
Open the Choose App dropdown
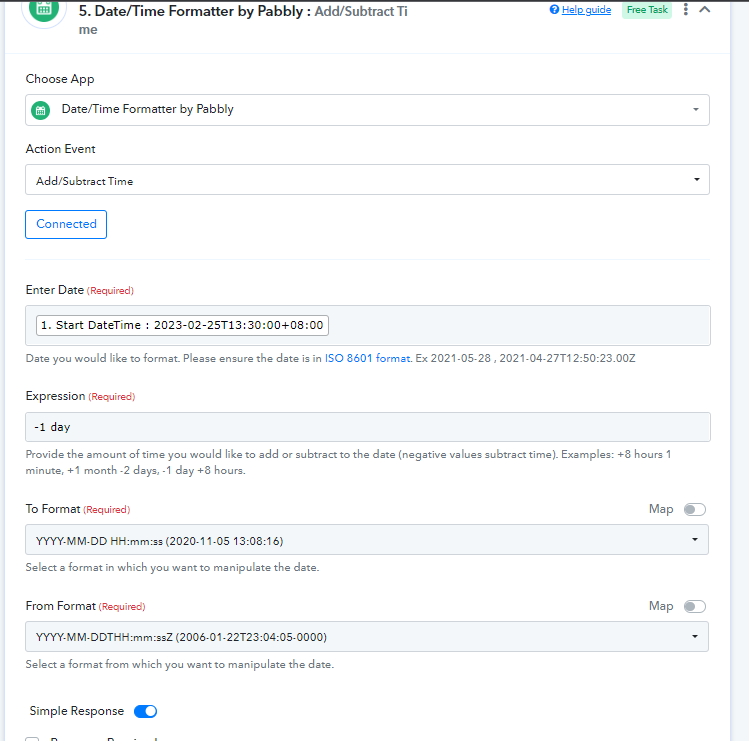pos(367,110)
